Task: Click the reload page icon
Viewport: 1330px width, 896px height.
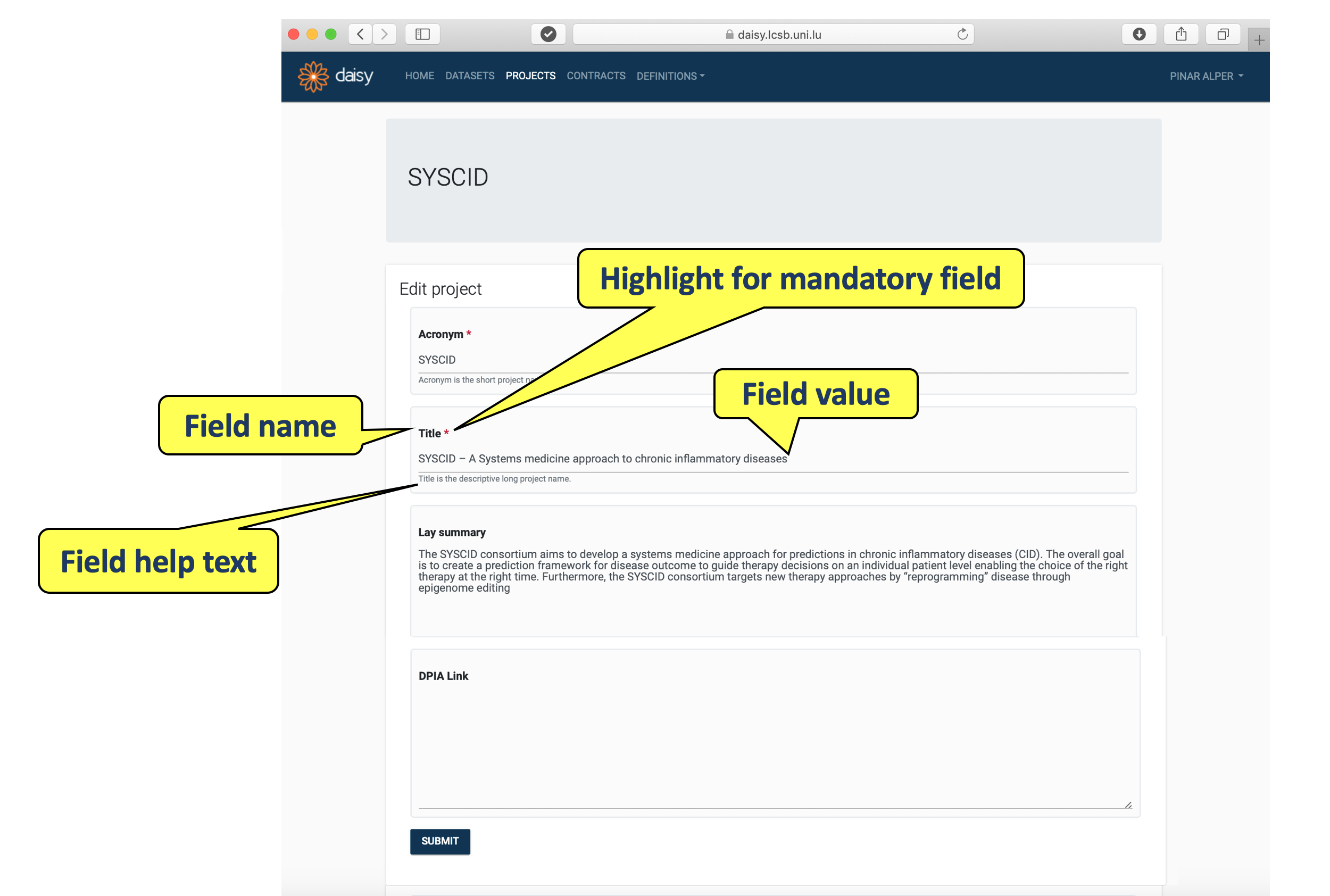Action: point(962,34)
